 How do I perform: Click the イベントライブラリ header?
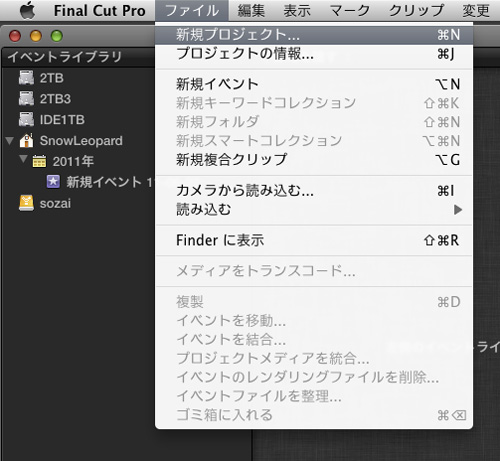tap(65, 57)
